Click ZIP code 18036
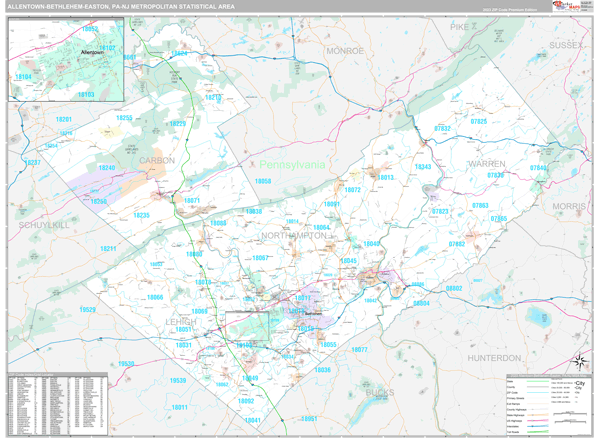 pyautogui.click(x=323, y=370)
